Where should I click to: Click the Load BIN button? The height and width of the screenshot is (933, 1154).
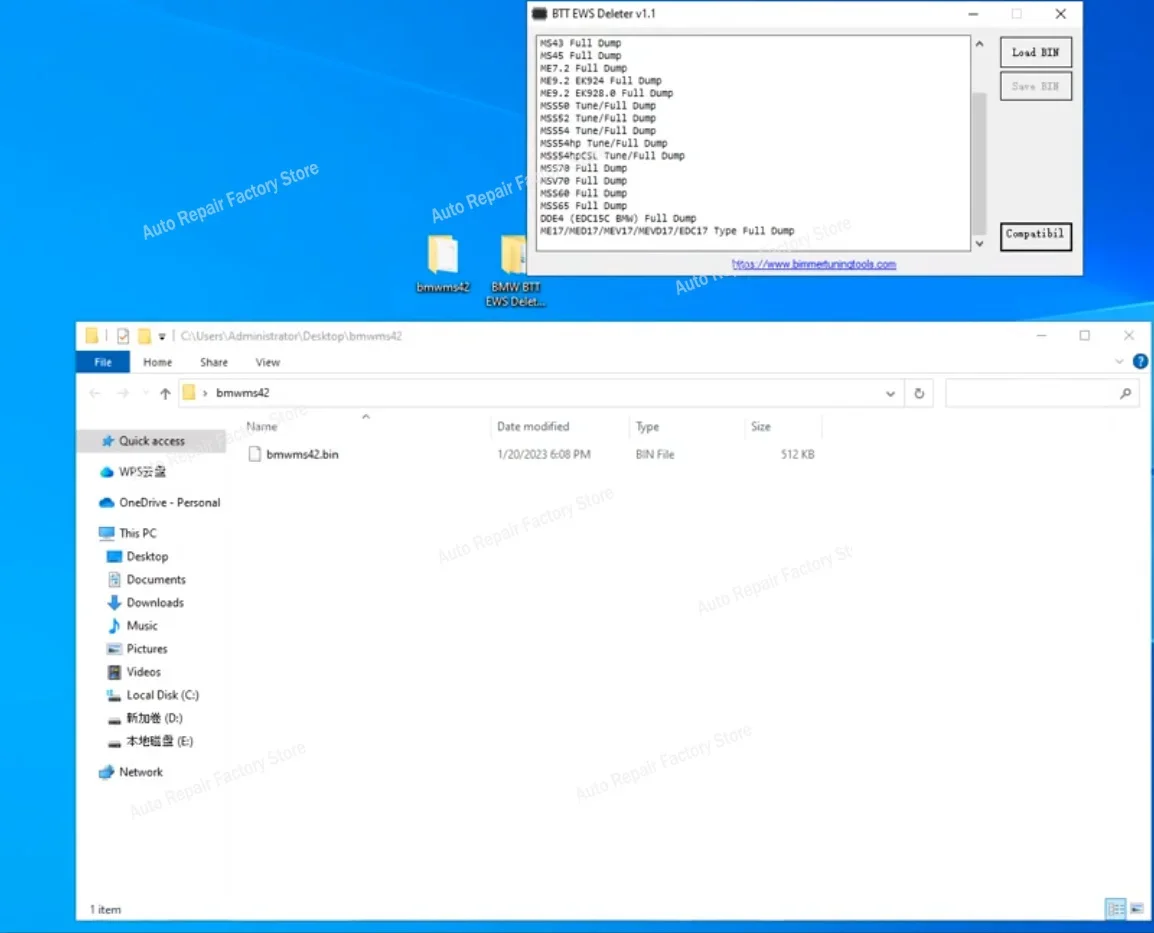coord(1035,52)
